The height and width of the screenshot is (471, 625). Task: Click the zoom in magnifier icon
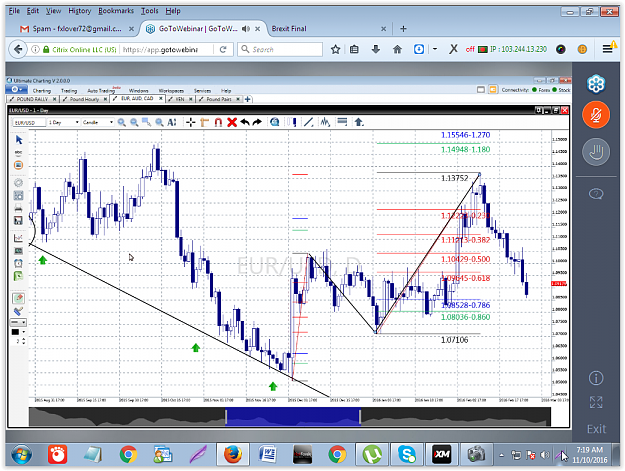click(x=122, y=122)
